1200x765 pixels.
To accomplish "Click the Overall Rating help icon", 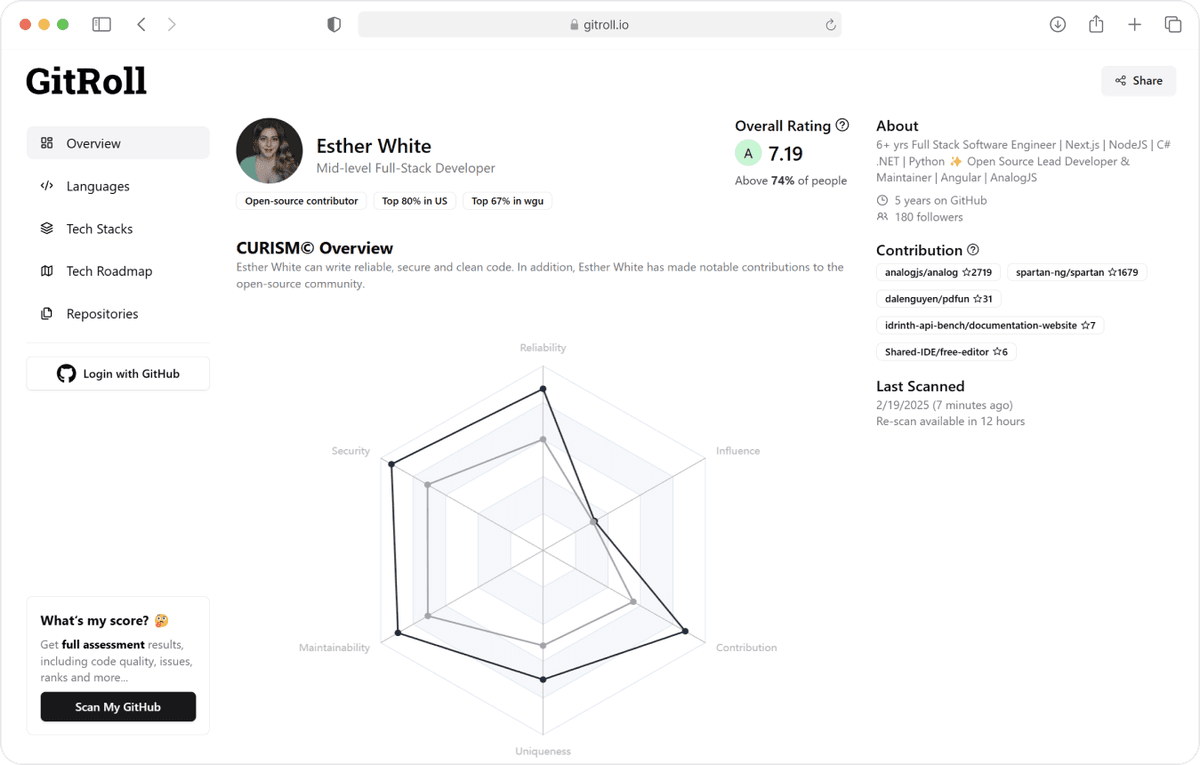I will (843, 125).
